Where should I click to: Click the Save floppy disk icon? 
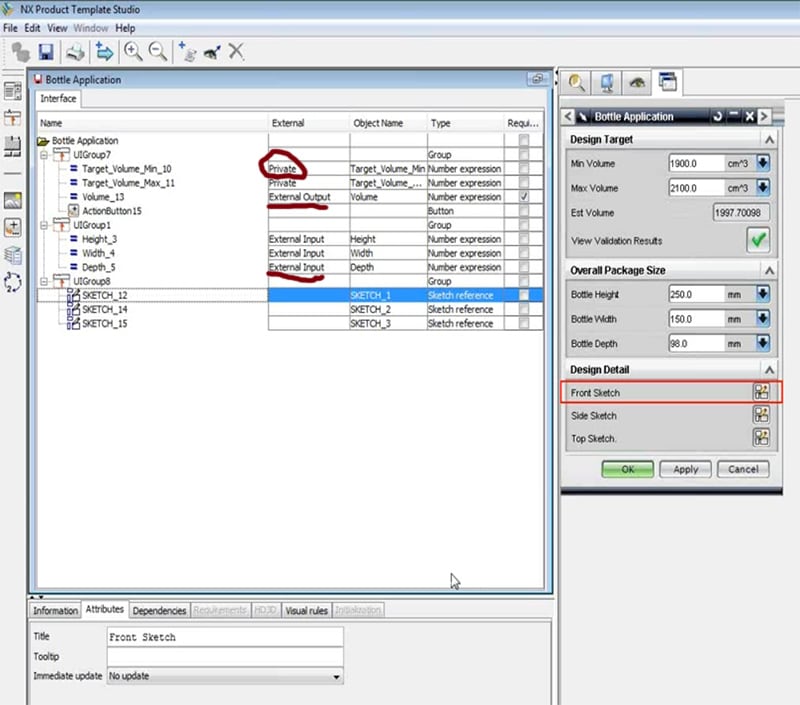click(x=46, y=51)
